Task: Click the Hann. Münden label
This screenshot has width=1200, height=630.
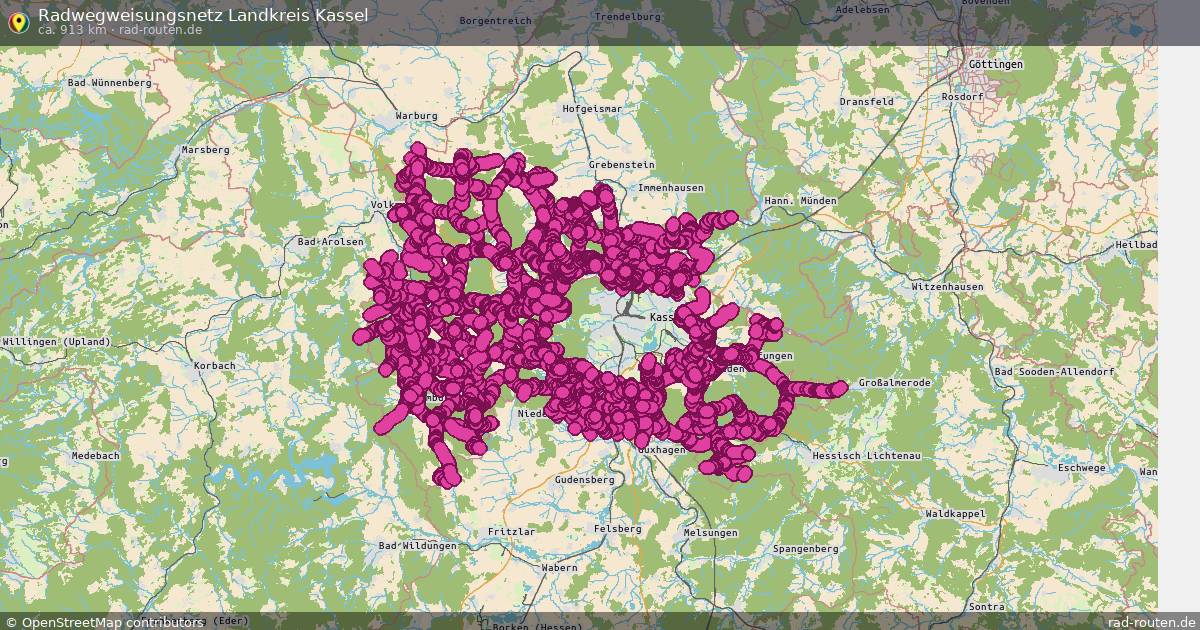Action: [x=800, y=200]
